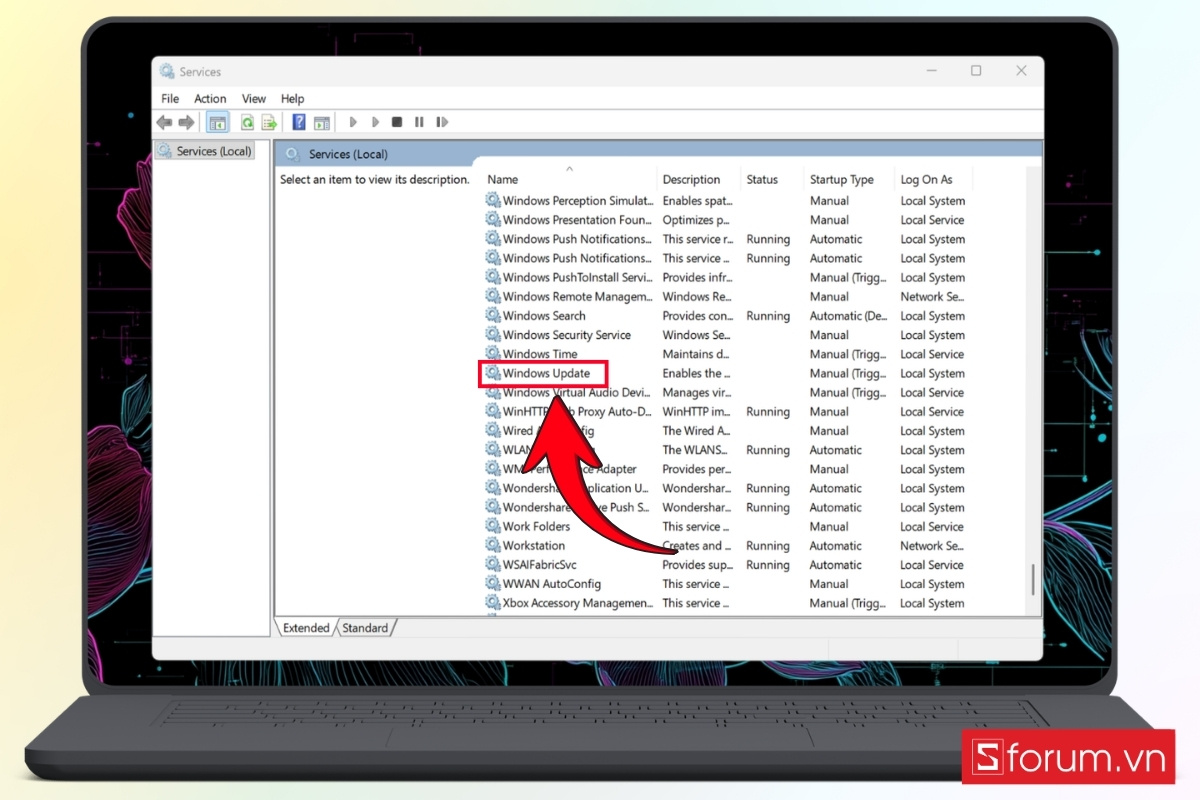This screenshot has width=1200, height=800.
Task: Click 'Local Service' log on of Work Folders
Action: (932, 527)
